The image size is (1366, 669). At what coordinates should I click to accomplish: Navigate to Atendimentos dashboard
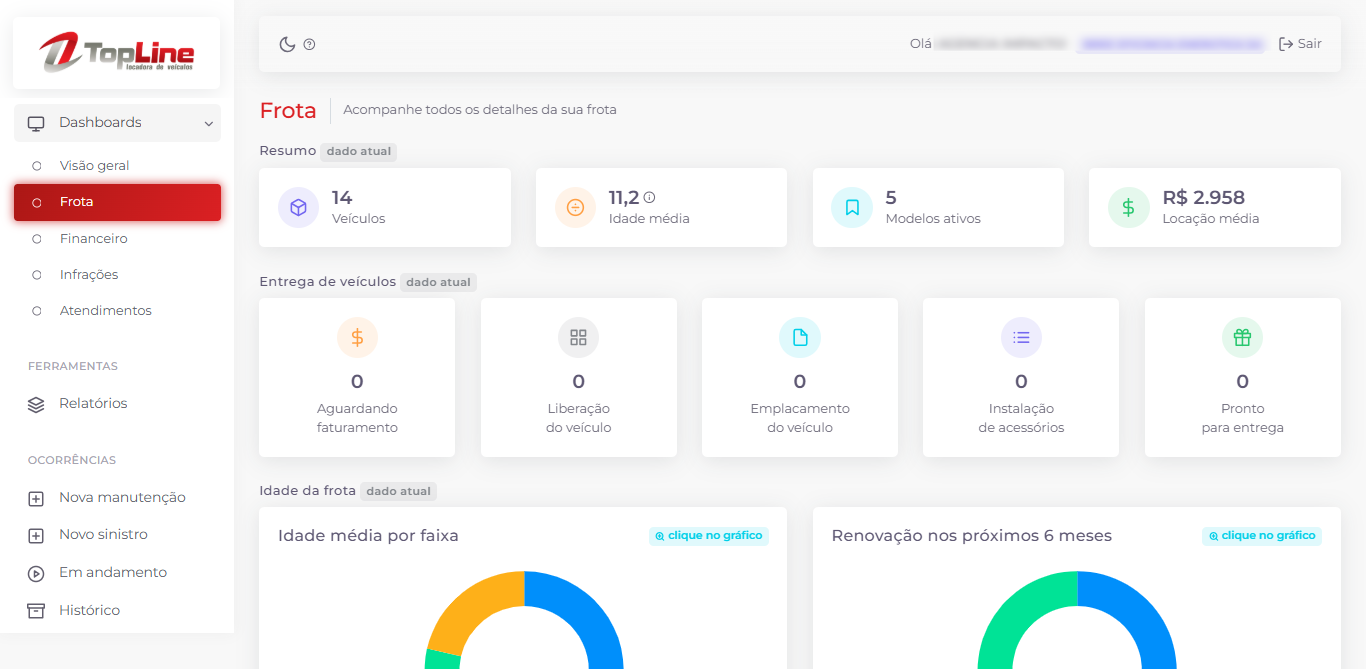(x=106, y=311)
